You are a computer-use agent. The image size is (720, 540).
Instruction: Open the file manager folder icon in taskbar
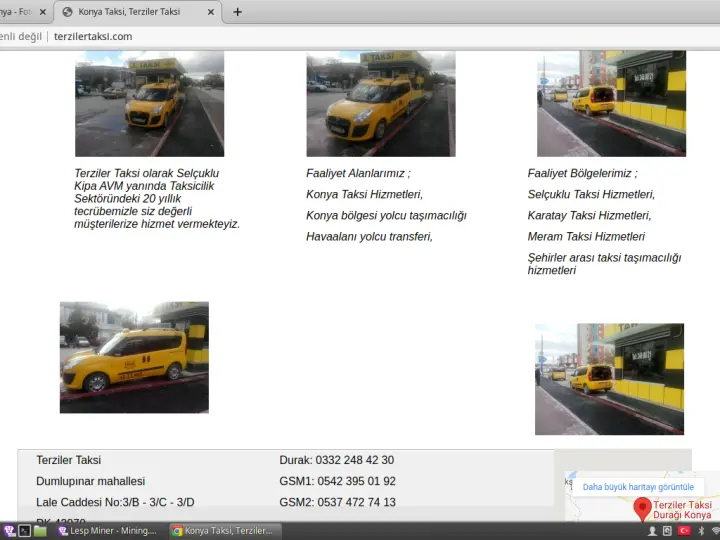coord(40,531)
